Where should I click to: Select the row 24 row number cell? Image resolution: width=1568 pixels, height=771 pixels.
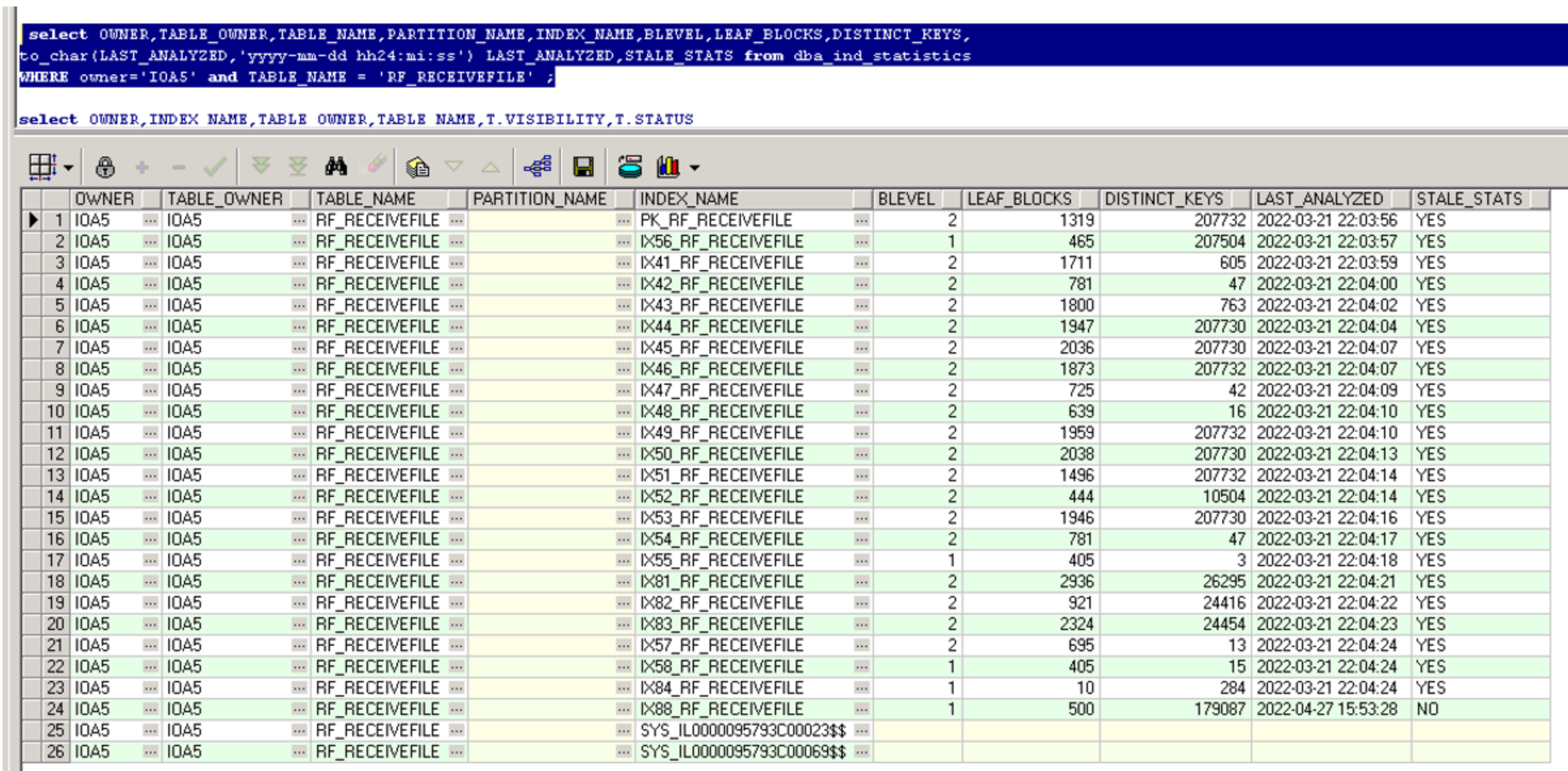pyautogui.click(x=55, y=709)
